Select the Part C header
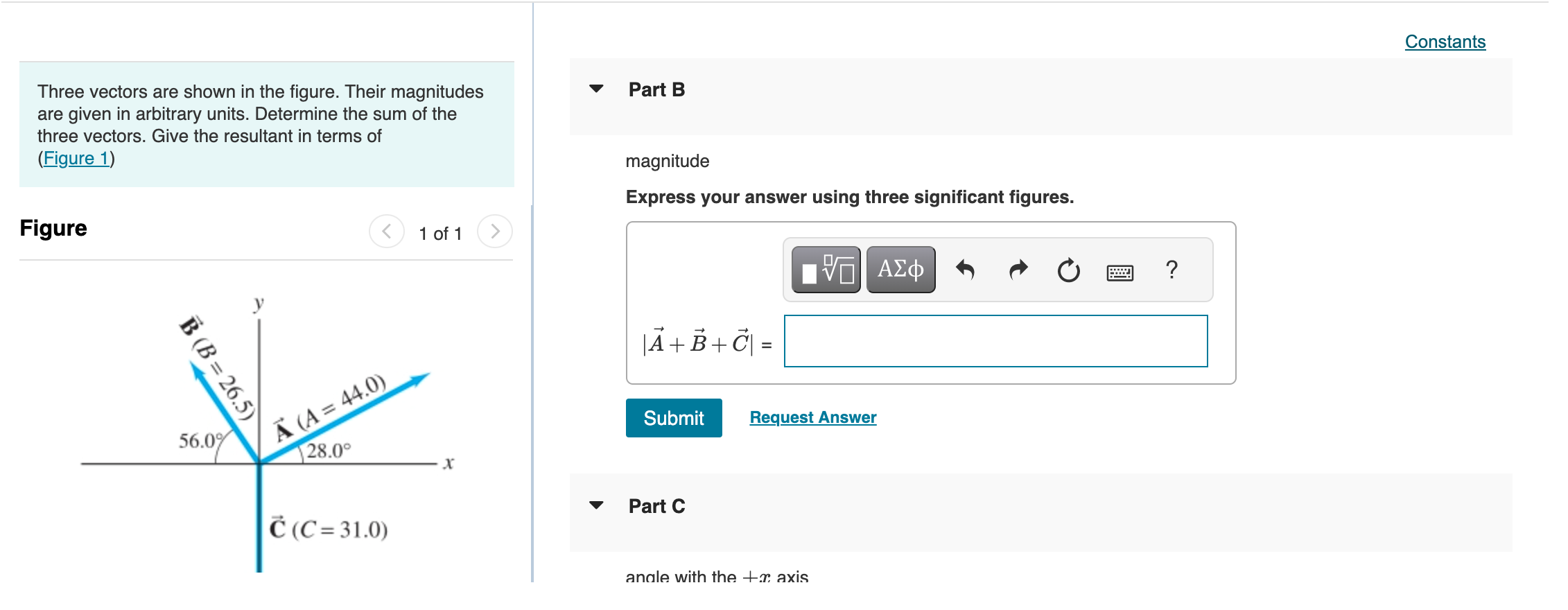1568x610 pixels. (655, 506)
